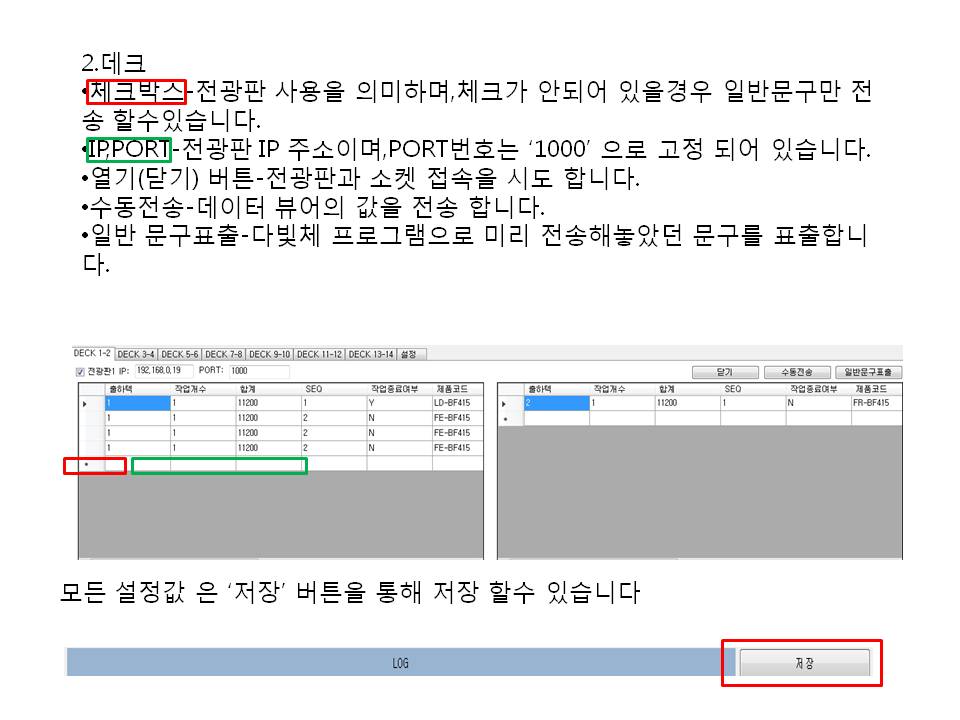Click the 11200 cell in the LD-BF415 row

click(x=268, y=403)
